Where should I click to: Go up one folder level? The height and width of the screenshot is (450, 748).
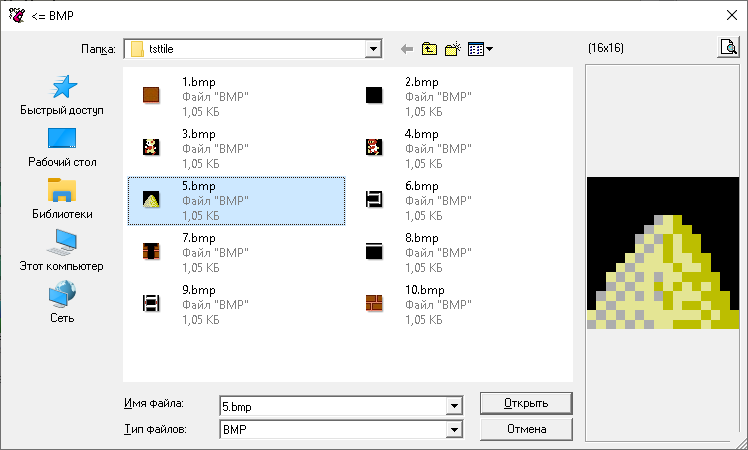[430, 48]
